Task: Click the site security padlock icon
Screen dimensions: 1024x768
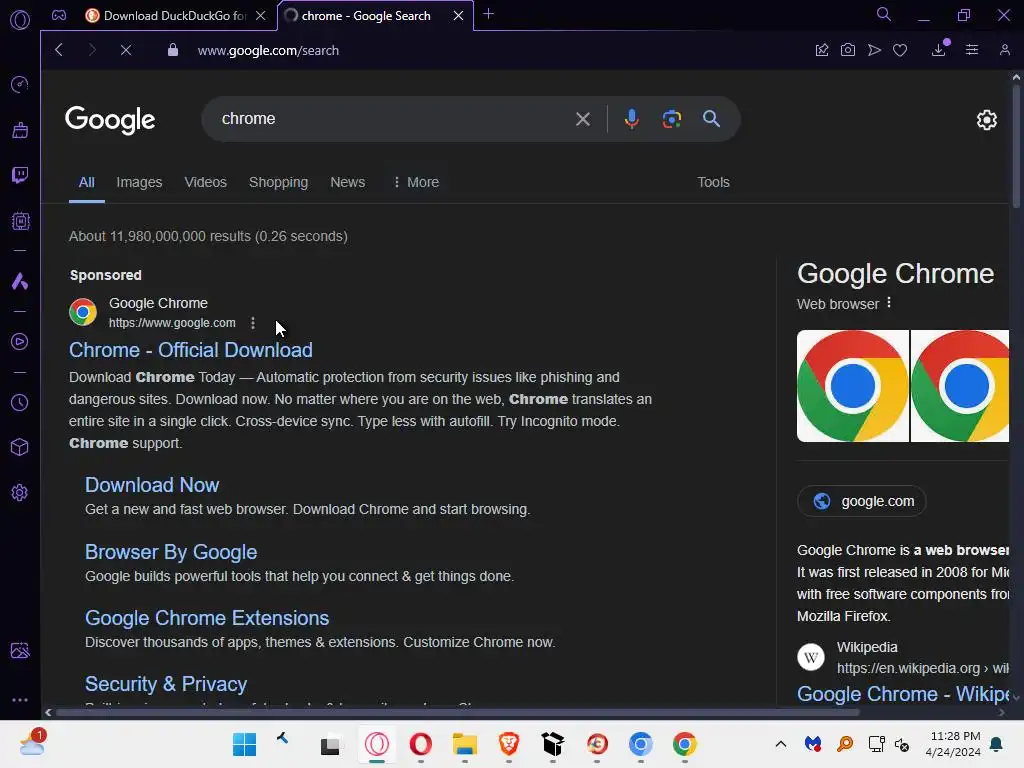Action: 172,50
